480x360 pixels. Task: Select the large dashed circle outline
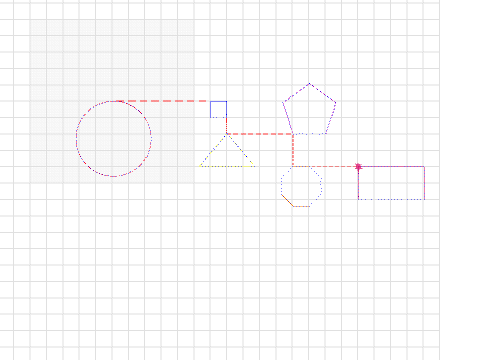tap(114, 139)
